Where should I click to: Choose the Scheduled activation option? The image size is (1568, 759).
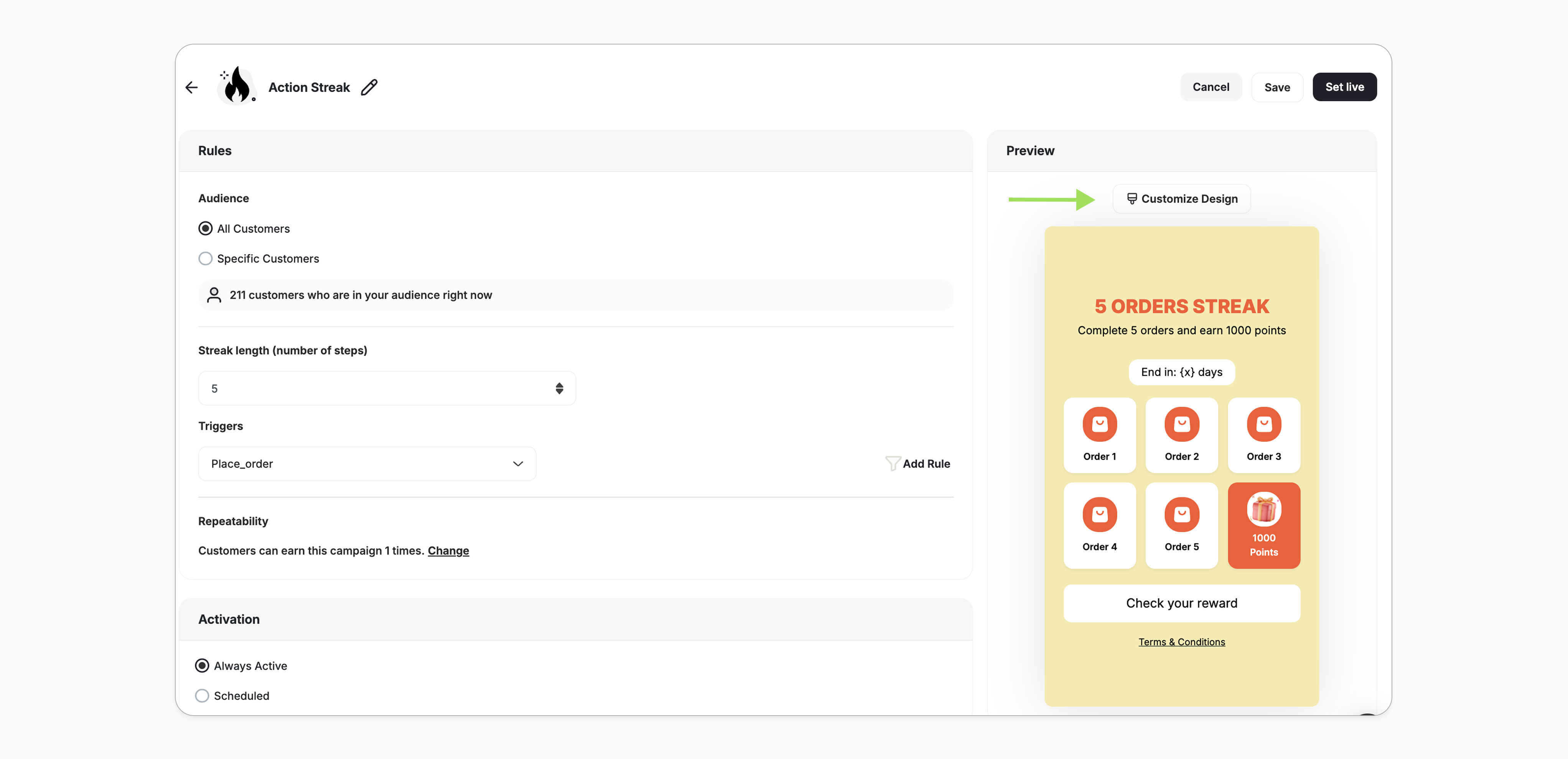pos(202,696)
